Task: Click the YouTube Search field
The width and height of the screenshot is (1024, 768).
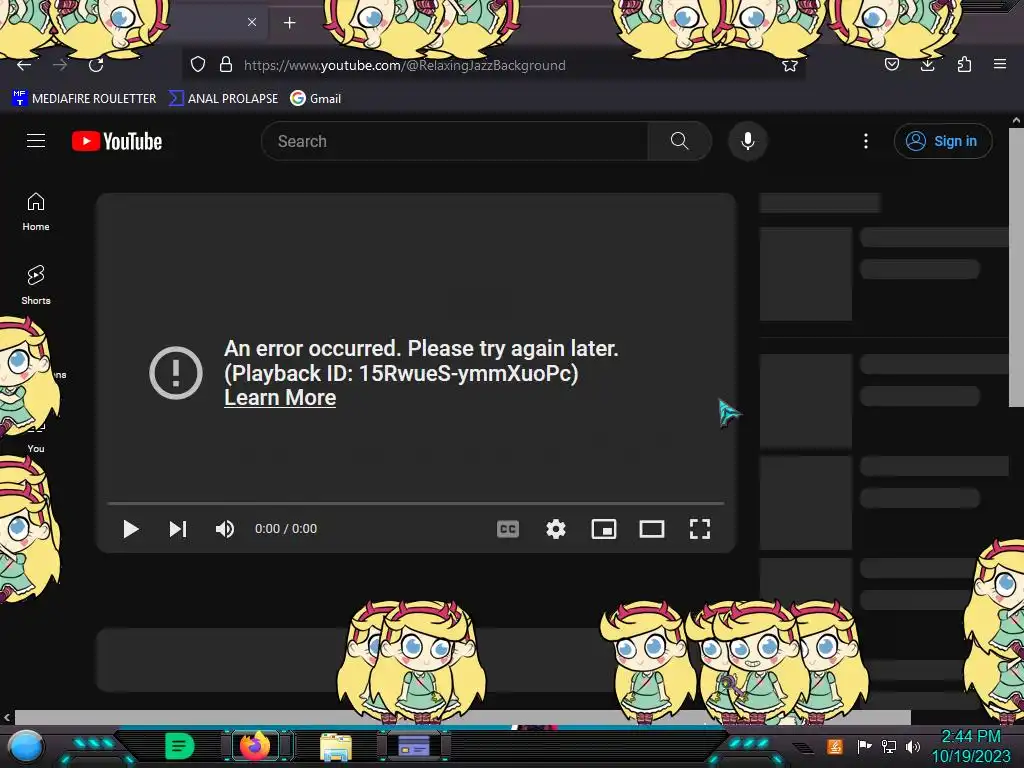Action: 455,141
